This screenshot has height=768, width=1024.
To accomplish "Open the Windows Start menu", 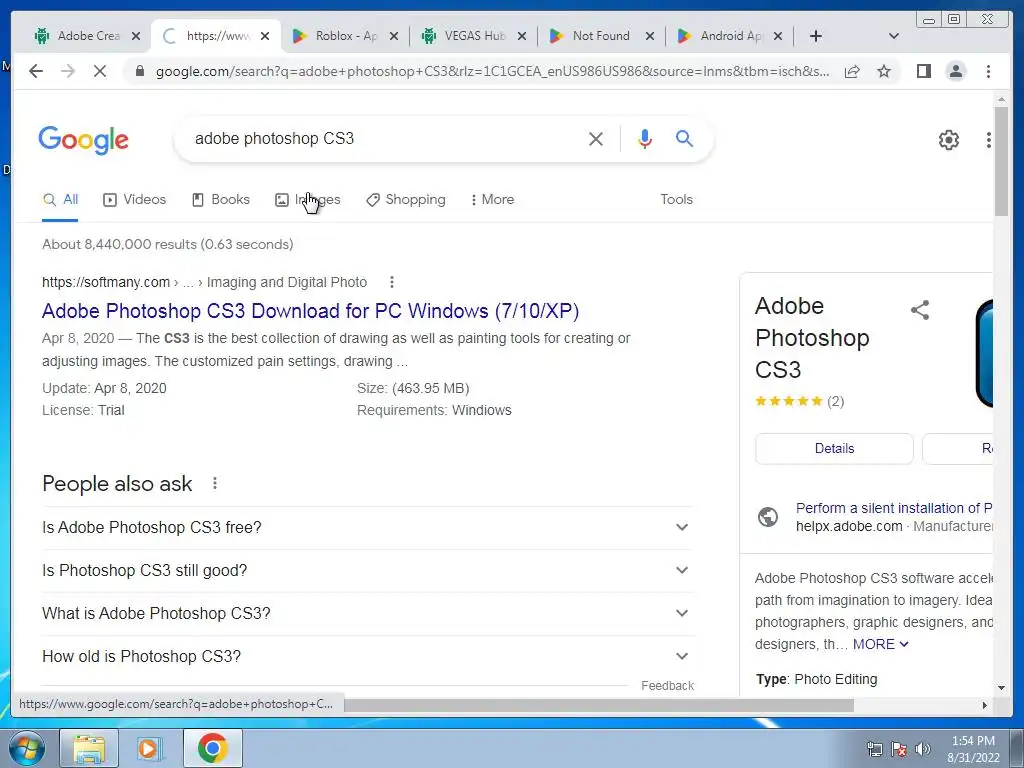I will click(27, 748).
